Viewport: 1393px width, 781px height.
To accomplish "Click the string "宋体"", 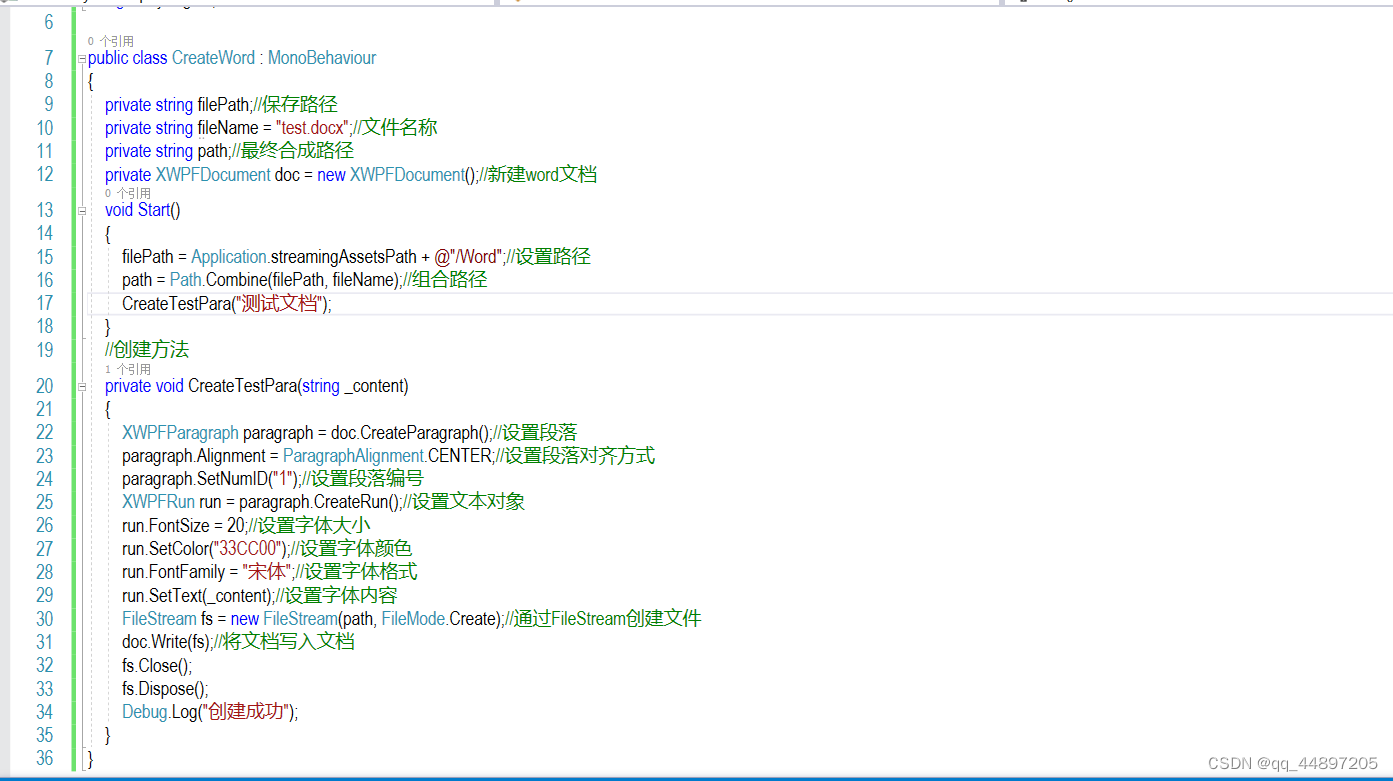I will (267, 572).
